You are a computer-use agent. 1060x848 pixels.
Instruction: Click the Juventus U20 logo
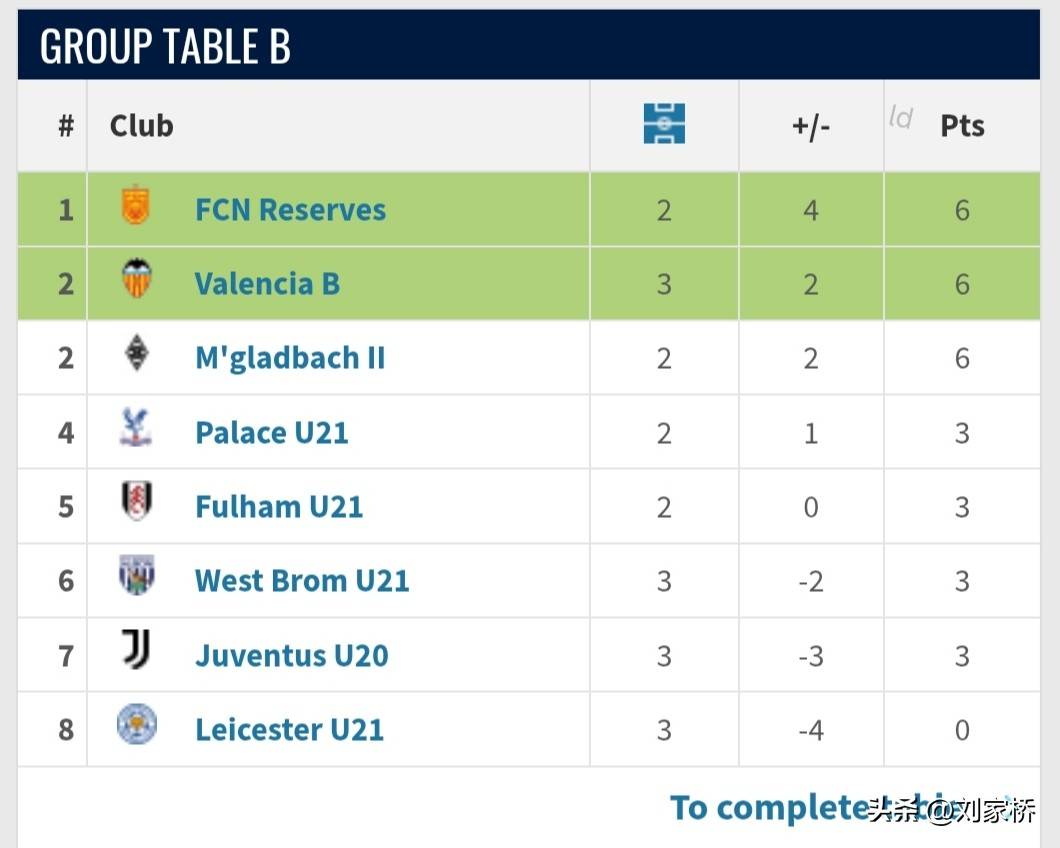136,651
